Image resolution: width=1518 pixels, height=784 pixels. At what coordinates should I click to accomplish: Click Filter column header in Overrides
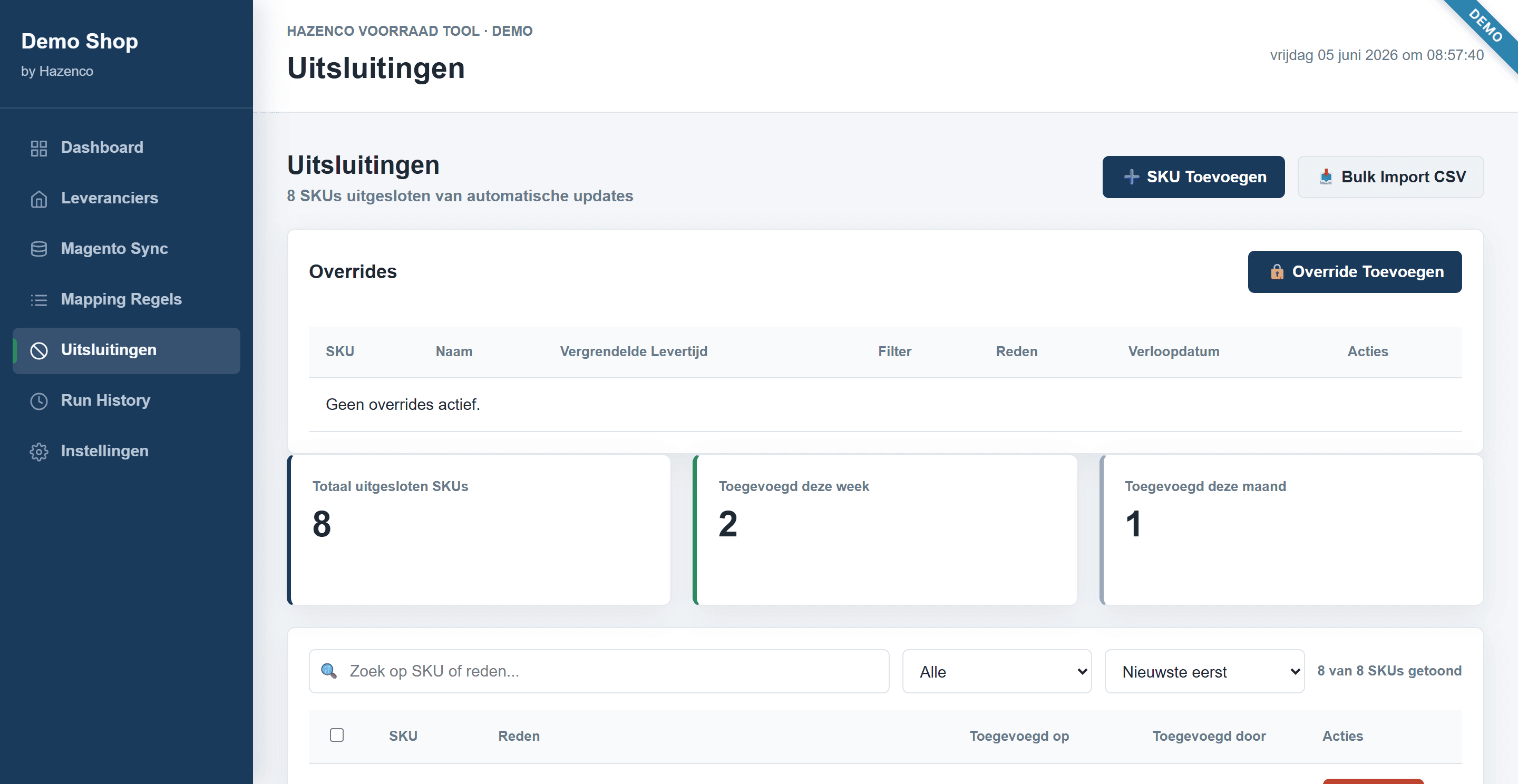(894, 351)
